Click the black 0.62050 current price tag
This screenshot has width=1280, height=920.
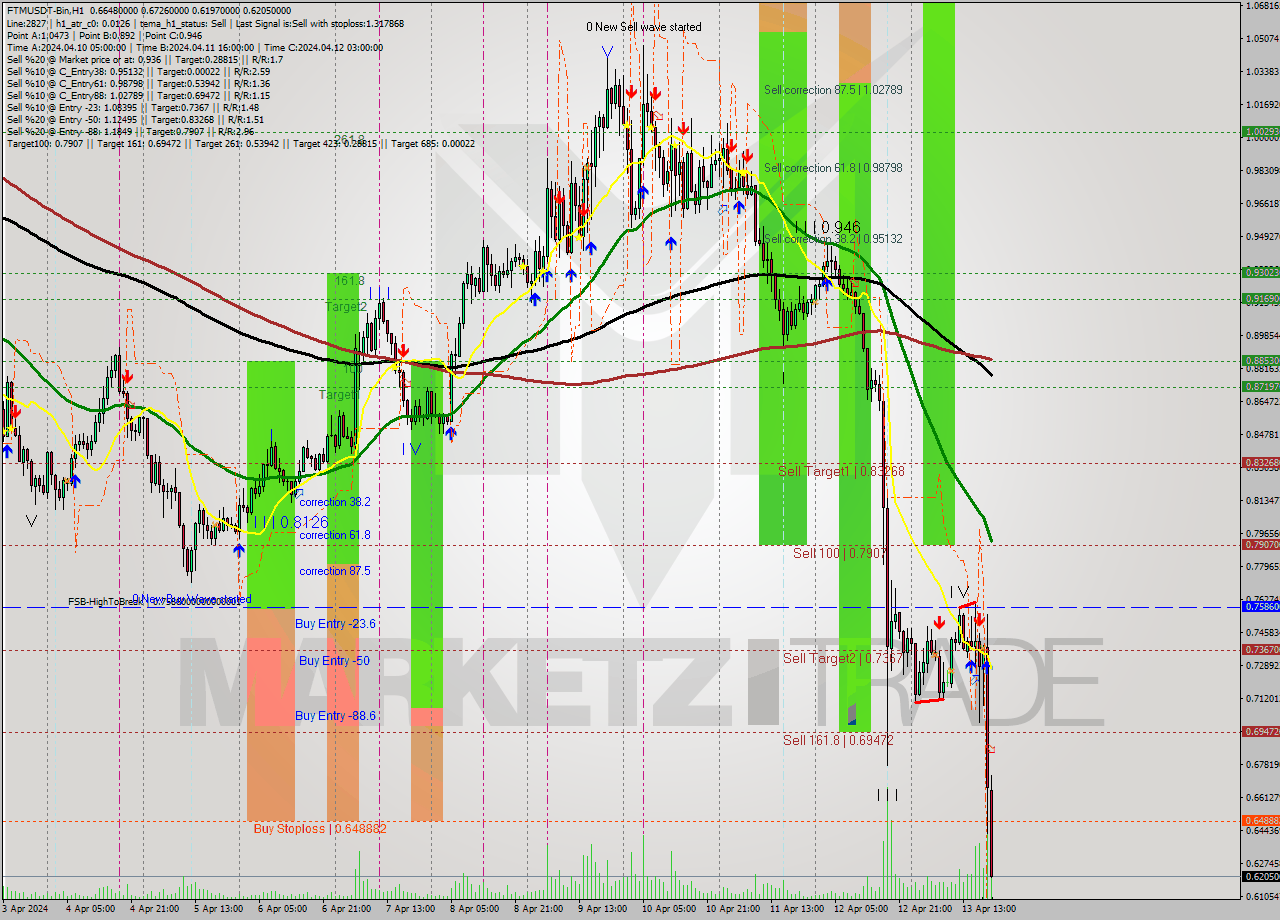(1260, 877)
